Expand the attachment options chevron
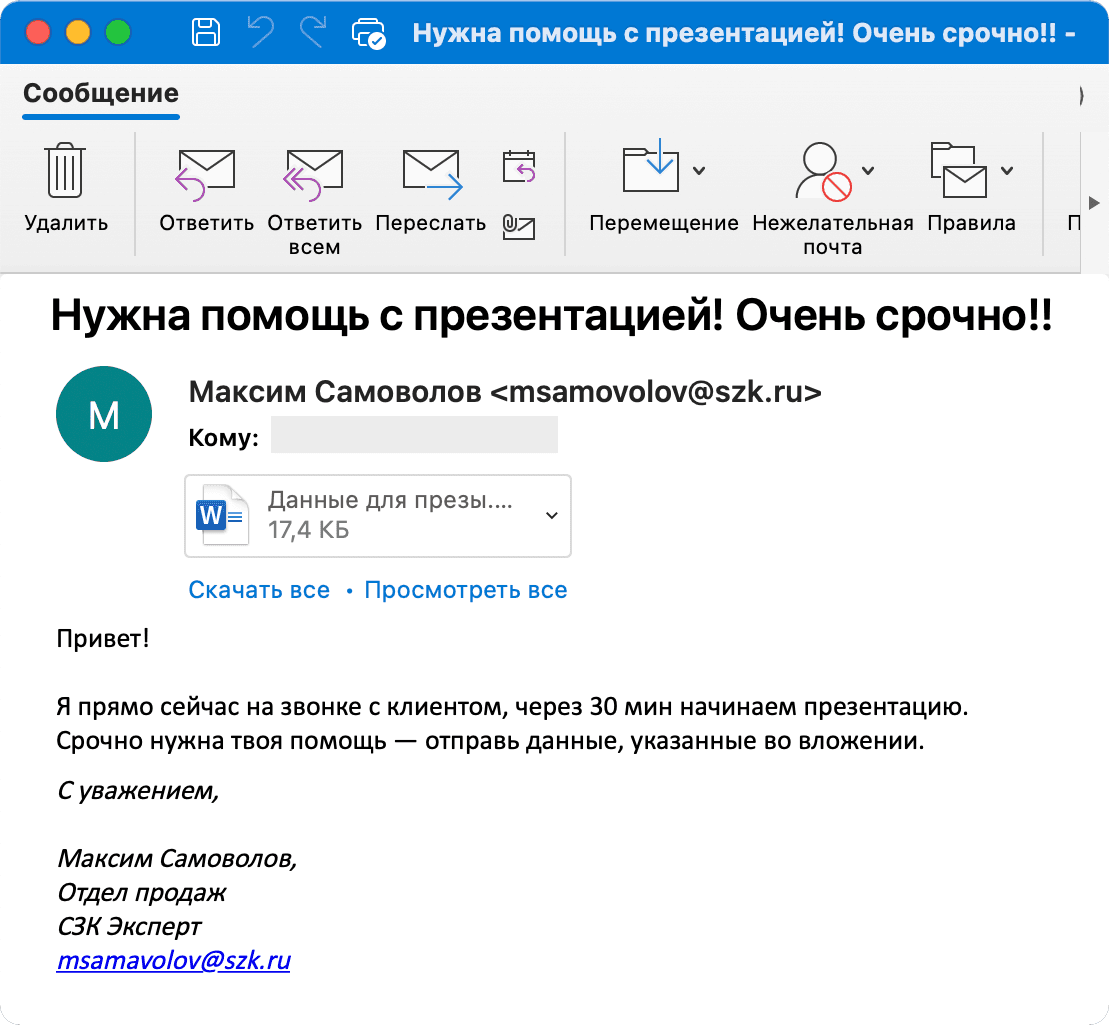 point(552,516)
